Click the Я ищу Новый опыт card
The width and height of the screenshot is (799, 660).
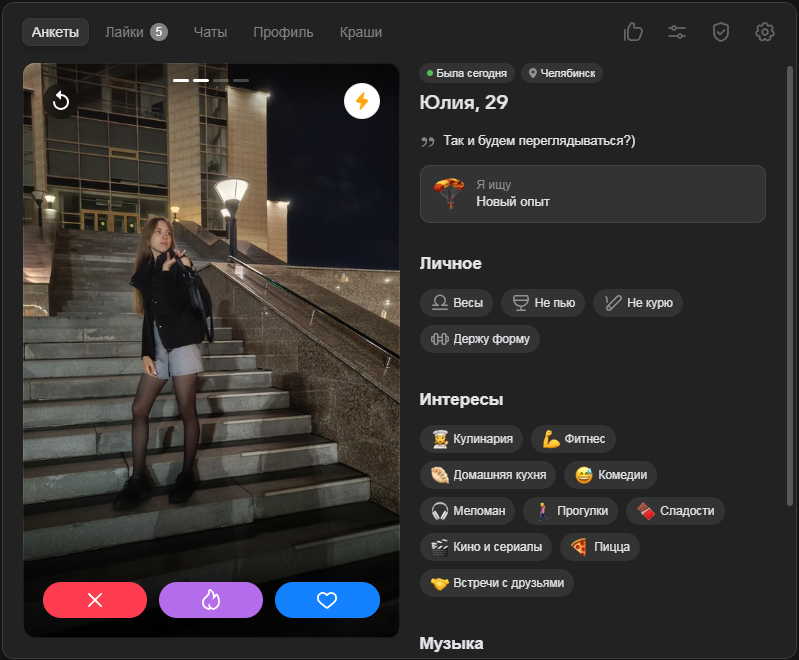[593, 194]
